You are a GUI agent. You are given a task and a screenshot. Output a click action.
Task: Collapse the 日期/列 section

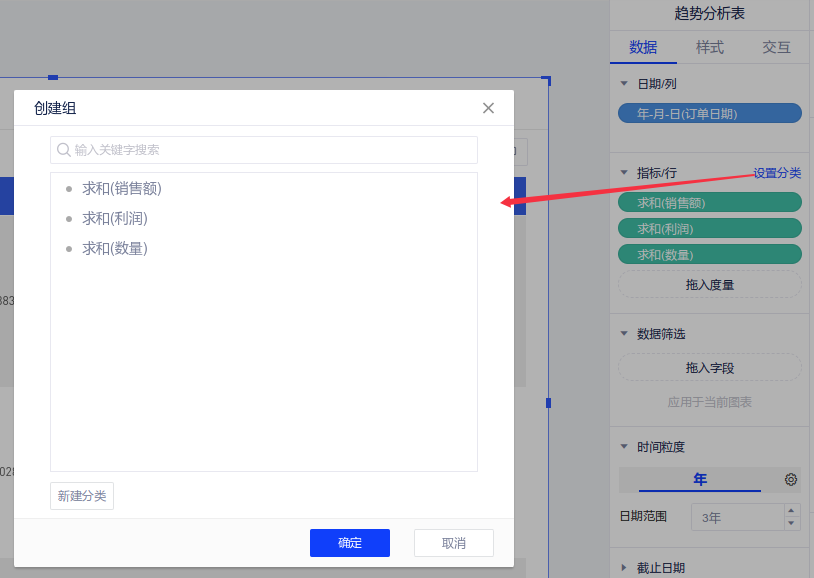(625, 84)
